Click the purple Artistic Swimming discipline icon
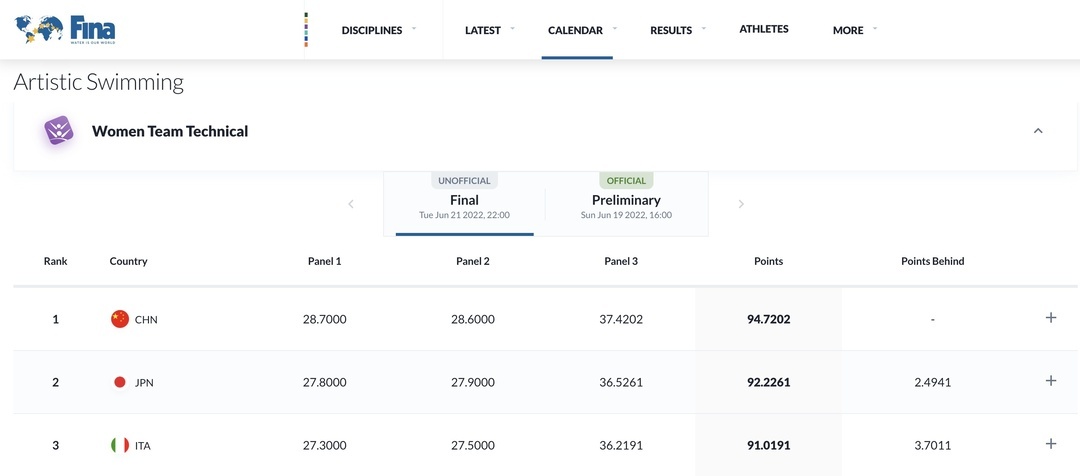 [x=59, y=131]
